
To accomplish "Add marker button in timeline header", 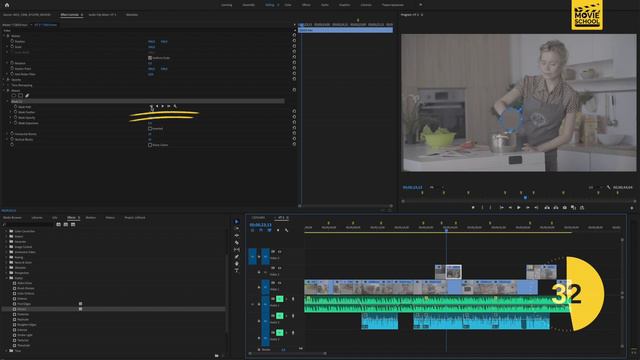I will [278, 230].
